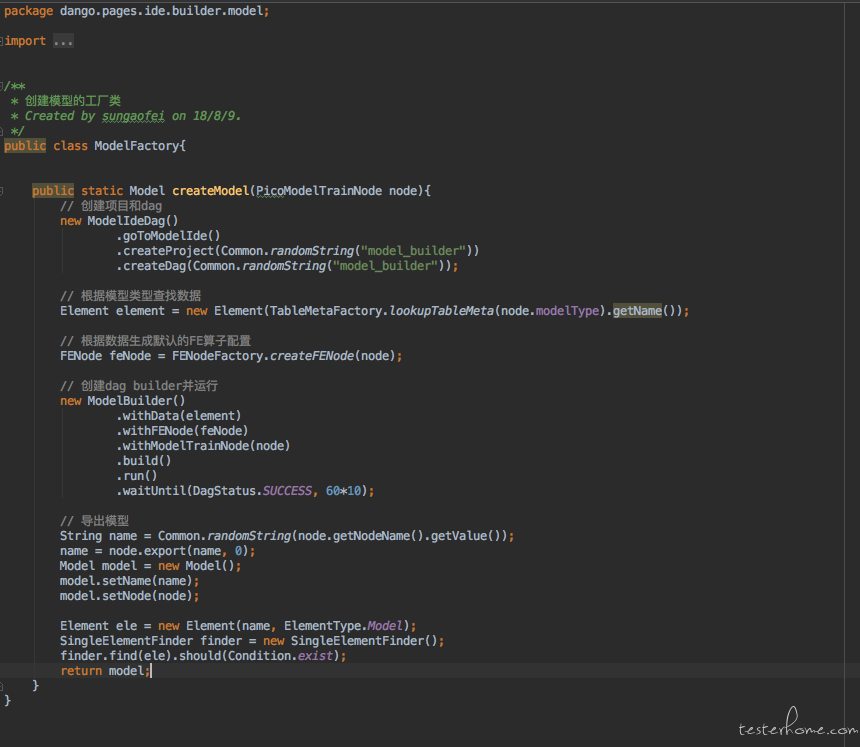Click the createFENode method call
Viewport: 860px width, 747px height.
click(313, 356)
